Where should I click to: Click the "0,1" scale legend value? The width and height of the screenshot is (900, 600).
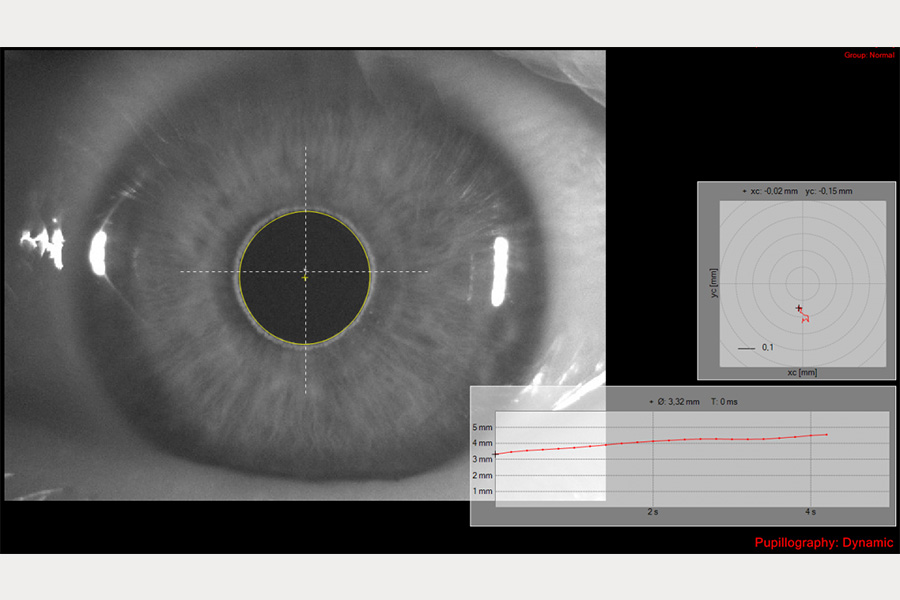point(767,347)
